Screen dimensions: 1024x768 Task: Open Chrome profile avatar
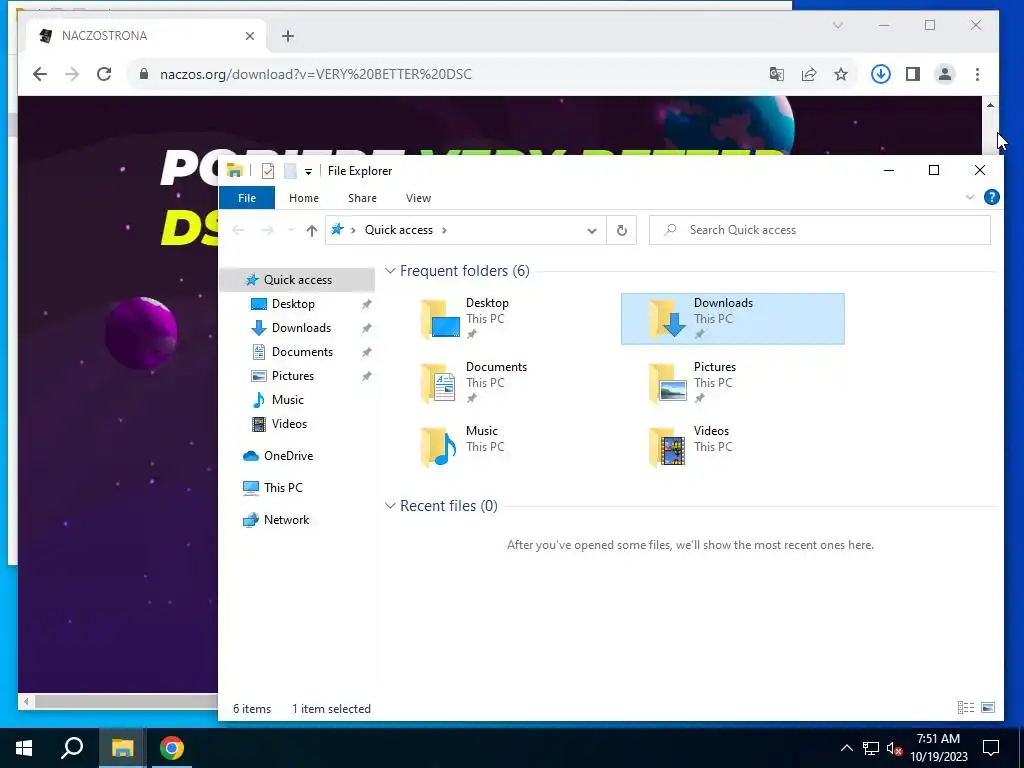click(945, 74)
